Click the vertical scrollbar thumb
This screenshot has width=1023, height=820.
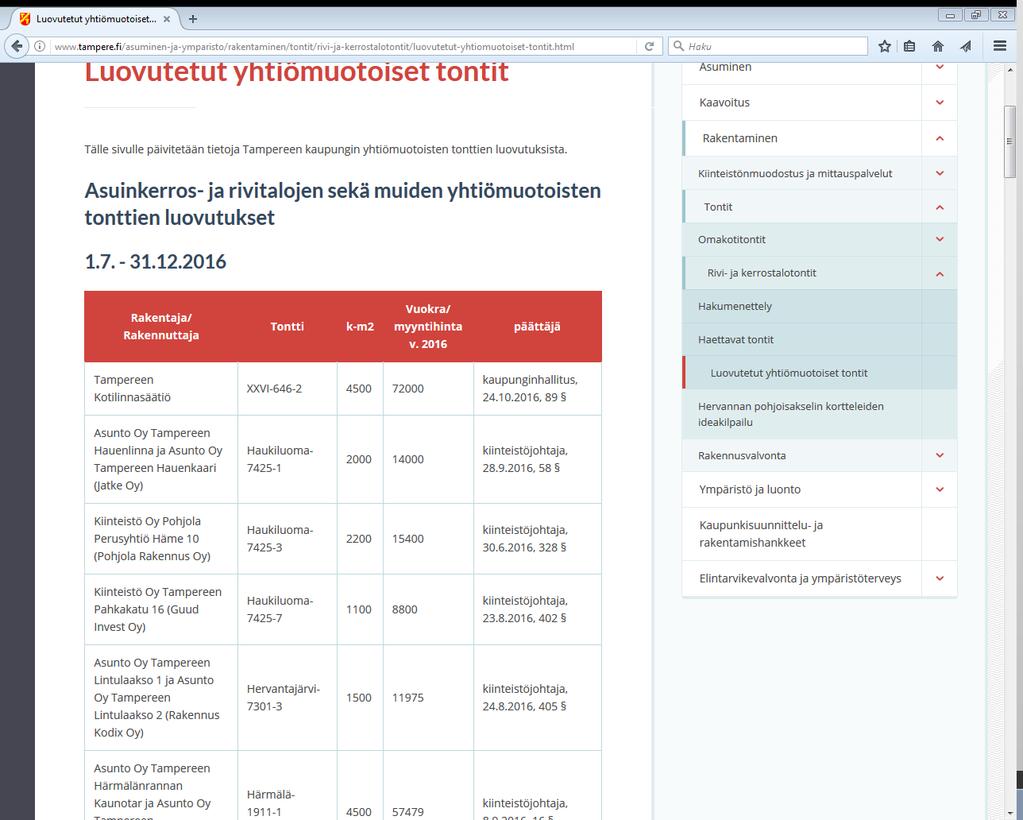[x=1009, y=141]
